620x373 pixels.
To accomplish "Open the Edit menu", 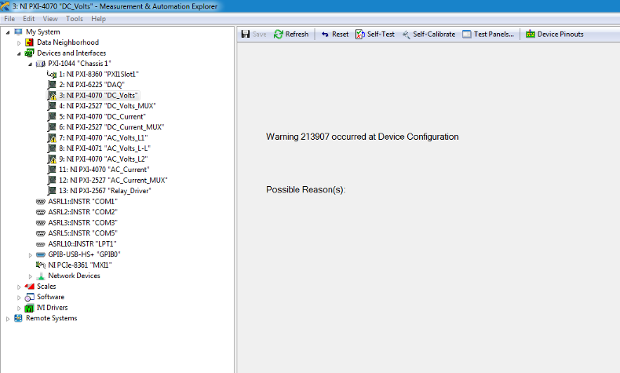I will pyautogui.click(x=28, y=19).
